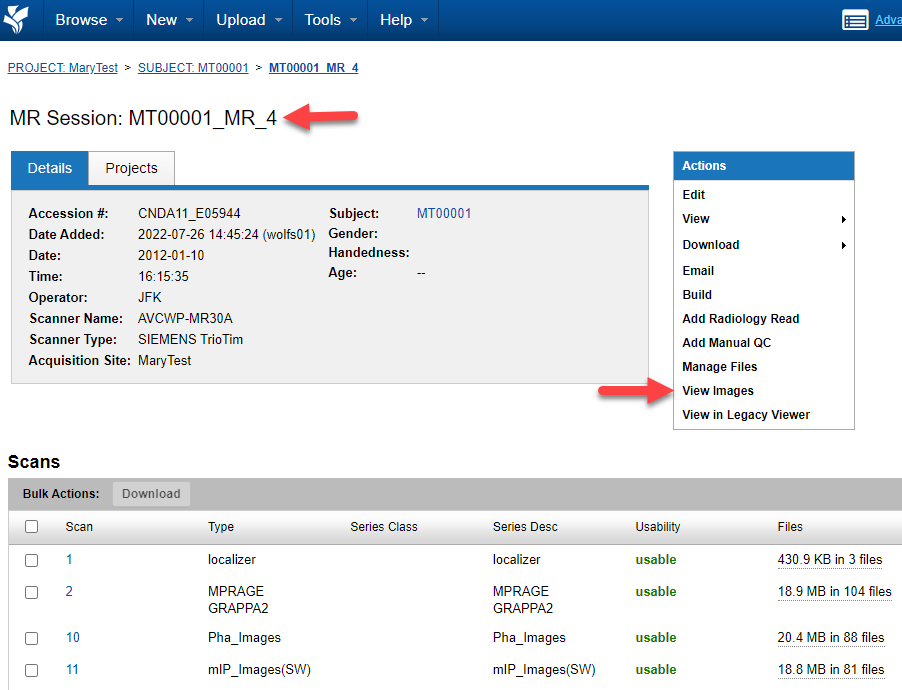
Task: Click the bulk Download button
Action: tap(151, 494)
